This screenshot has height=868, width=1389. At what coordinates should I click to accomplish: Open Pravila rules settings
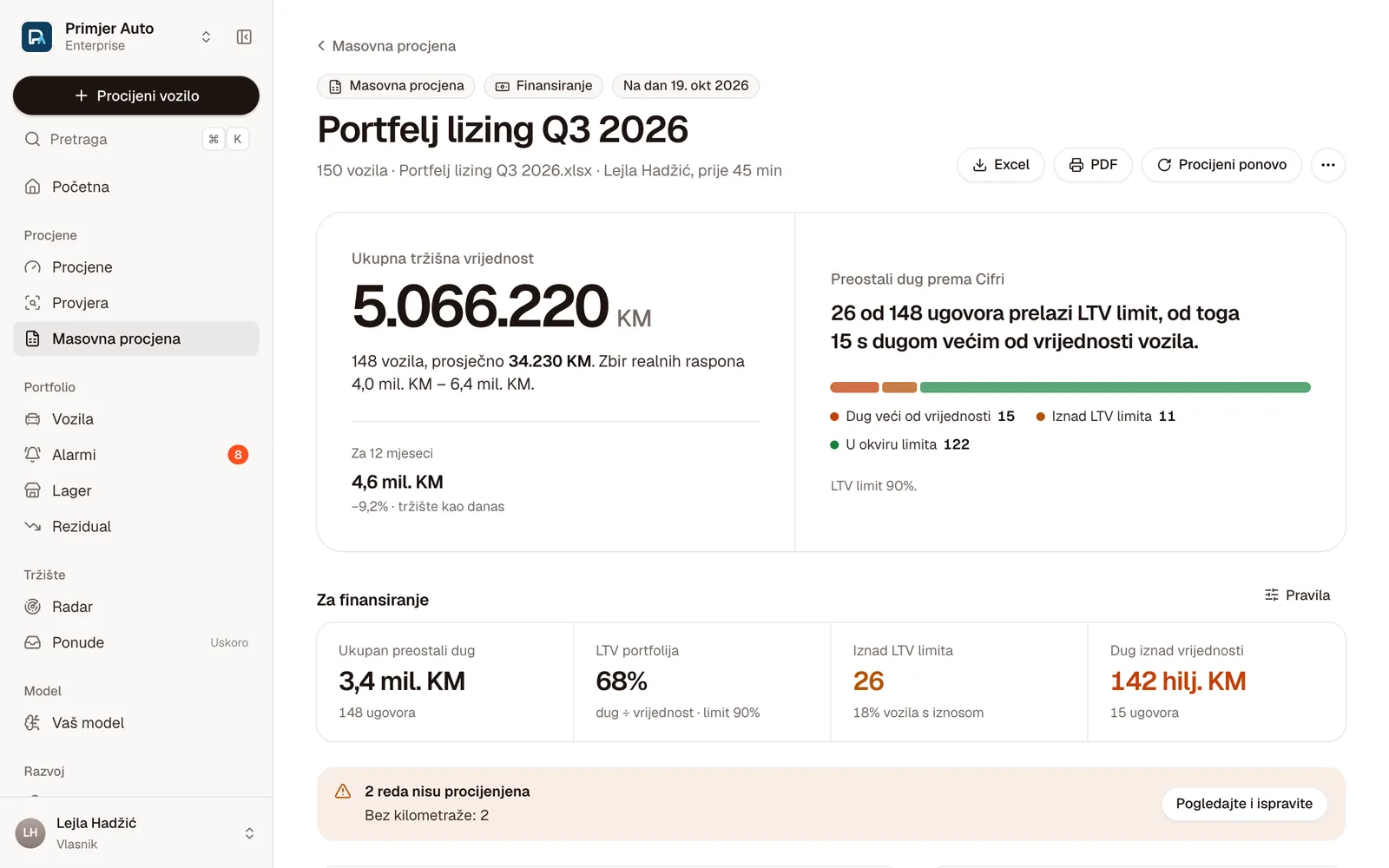point(1297,595)
